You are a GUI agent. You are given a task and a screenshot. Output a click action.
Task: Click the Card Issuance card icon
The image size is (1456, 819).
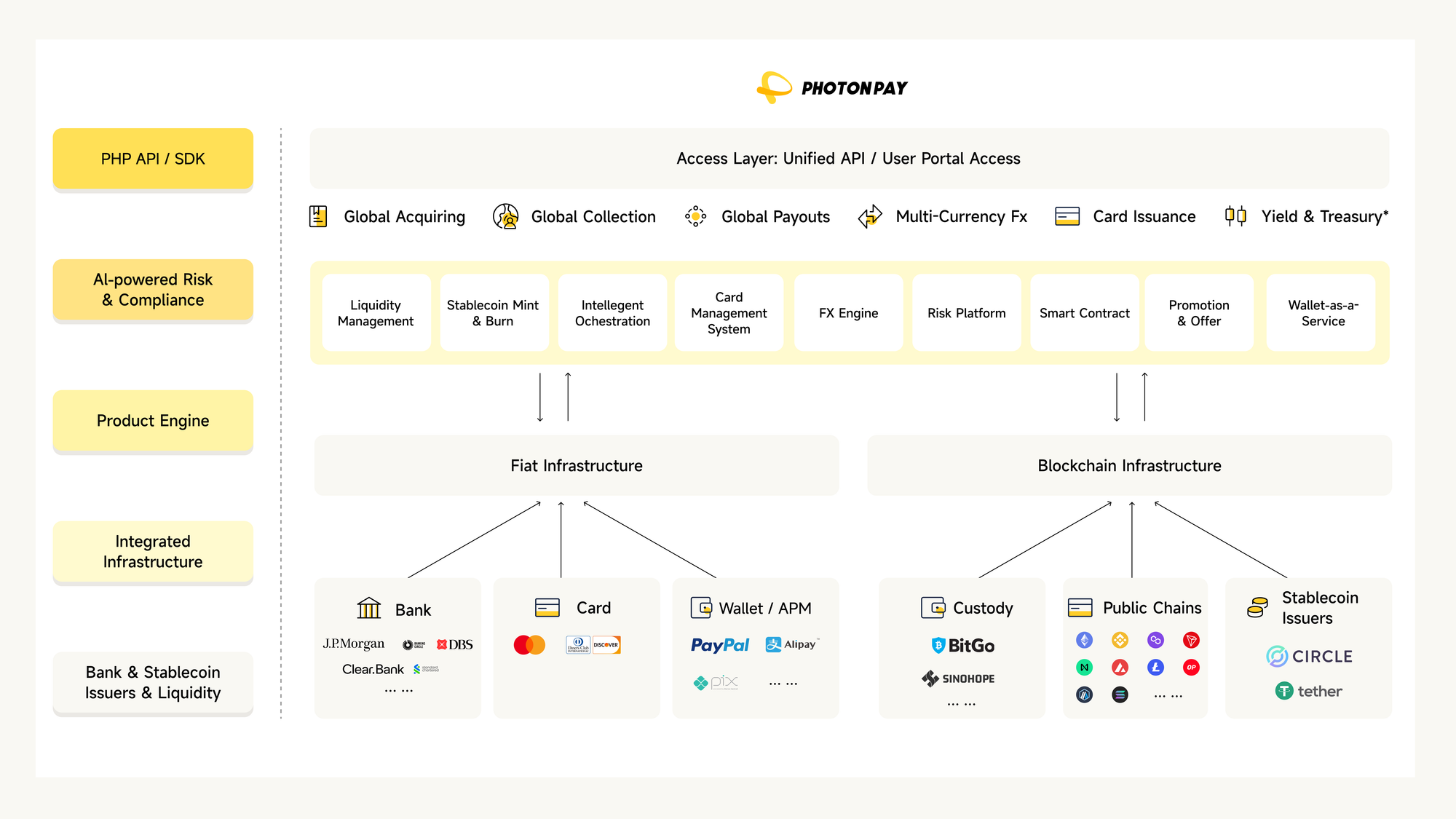(1067, 216)
